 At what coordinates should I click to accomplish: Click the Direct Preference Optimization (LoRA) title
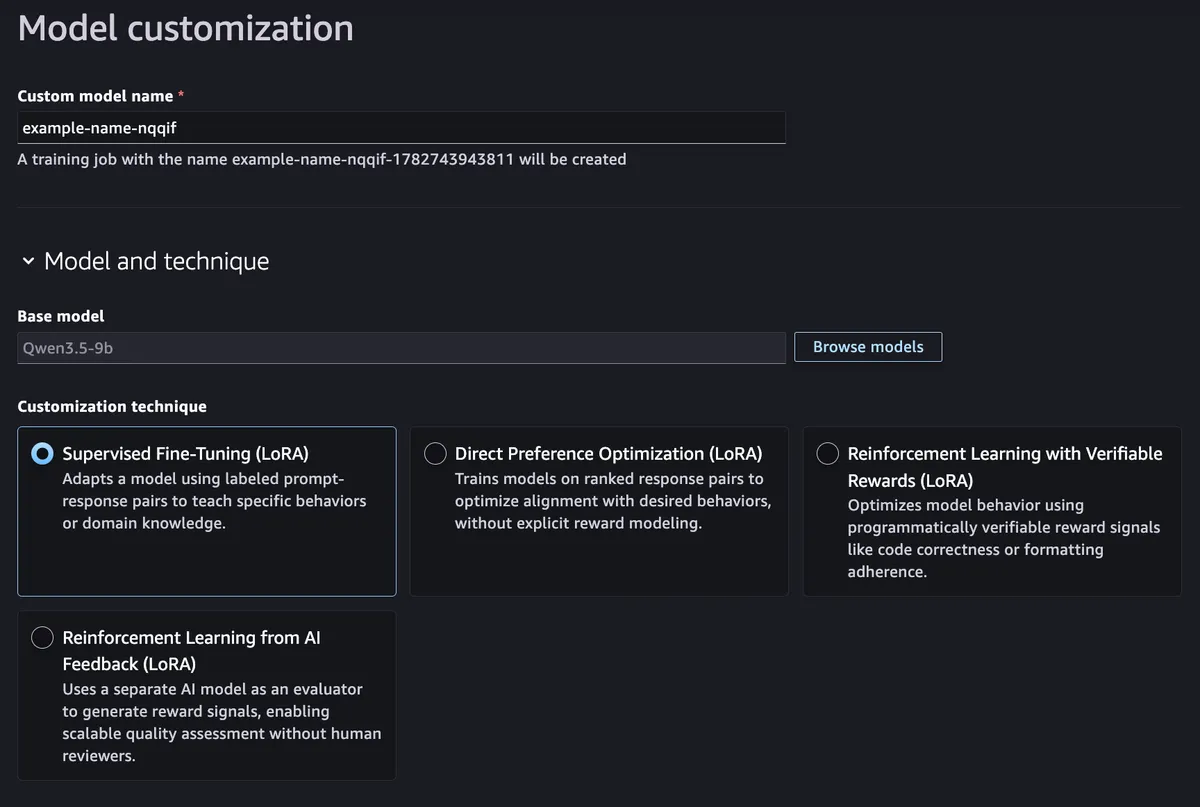click(608, 454)
